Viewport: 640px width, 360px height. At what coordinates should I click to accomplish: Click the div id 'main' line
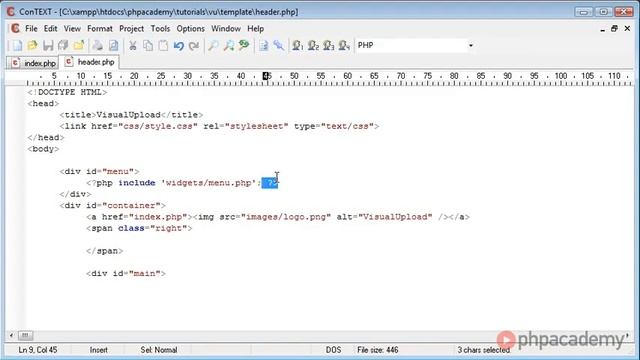pyautogui.click(x=126, y=274)
